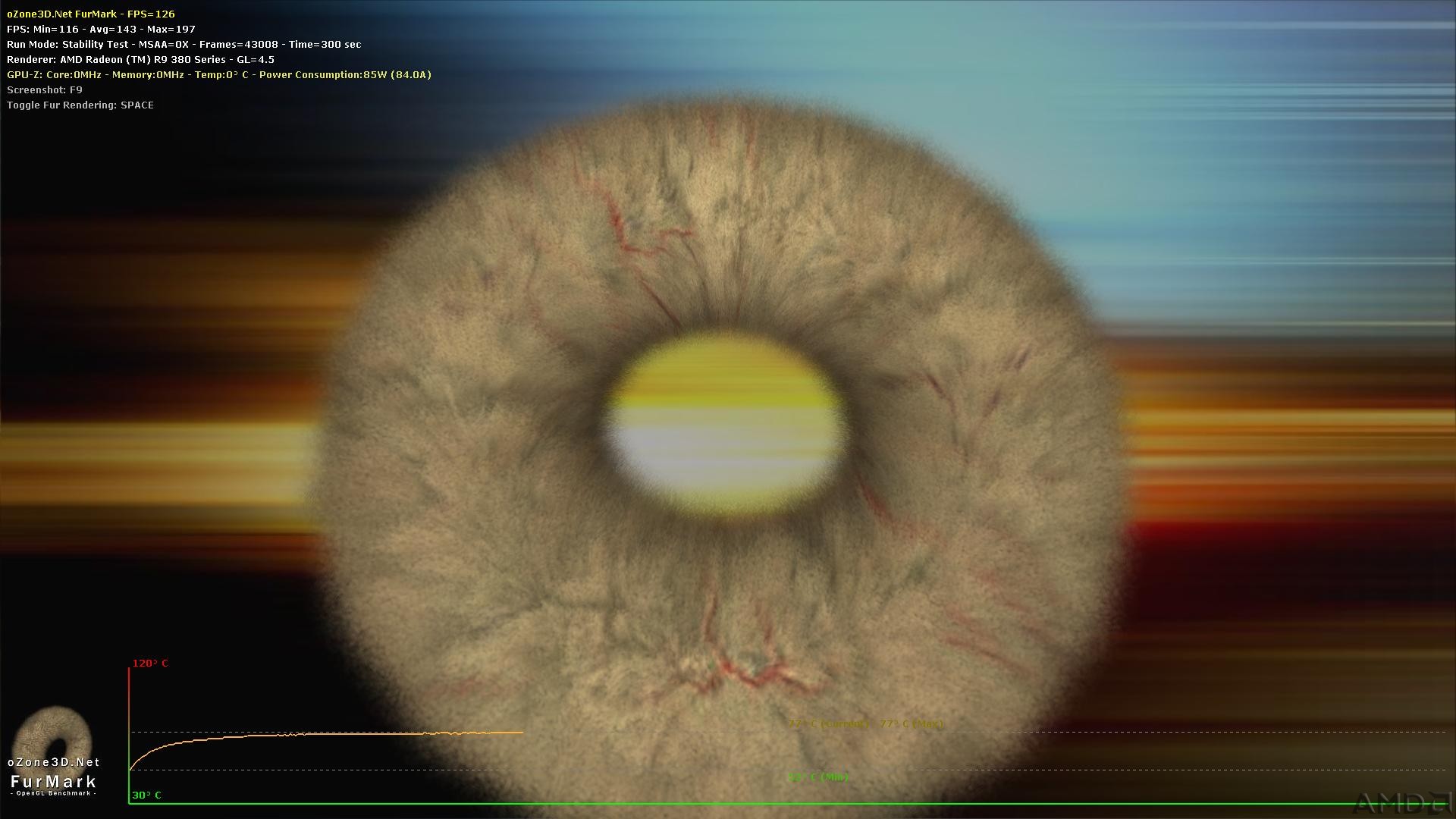This screenshot has height=819, width=1456.
Task: Click the bright center hole of the fur torus
Action: [x=725, y=425]
